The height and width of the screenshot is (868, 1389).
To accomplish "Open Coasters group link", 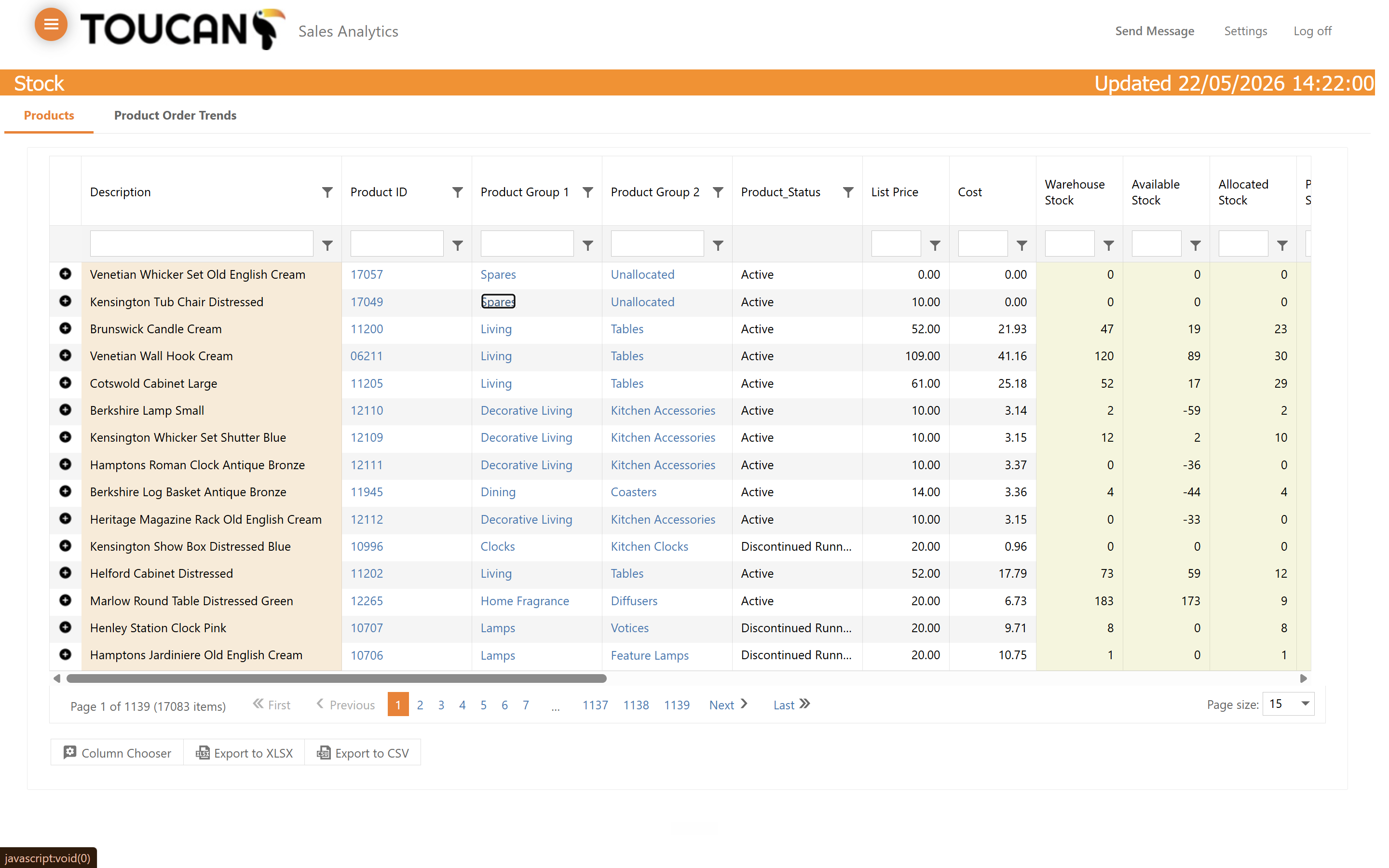I will click(x=633, y=492).
